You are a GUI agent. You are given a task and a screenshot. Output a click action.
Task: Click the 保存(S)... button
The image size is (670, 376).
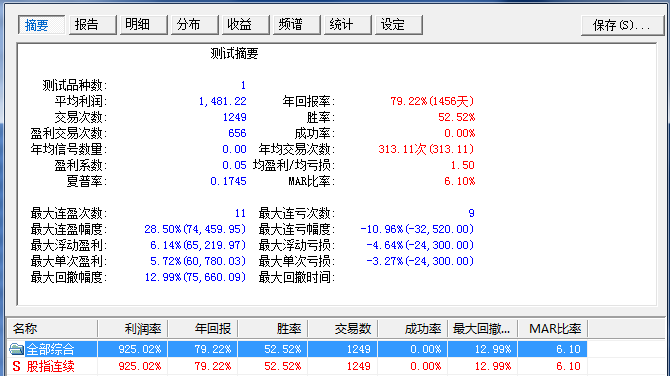tap(623, 25)
